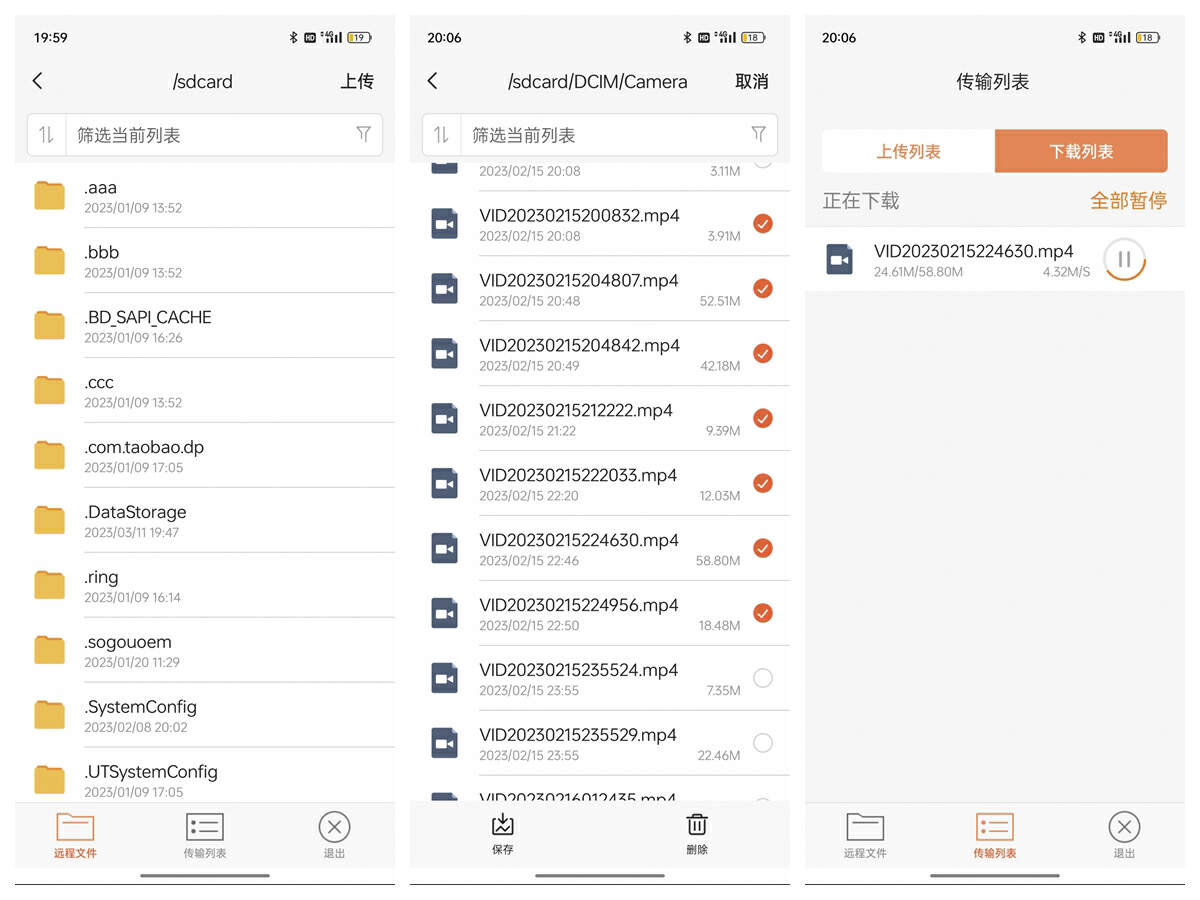Click the 正在下载 heading
The image size is (1200, 900).
(861, 201)
